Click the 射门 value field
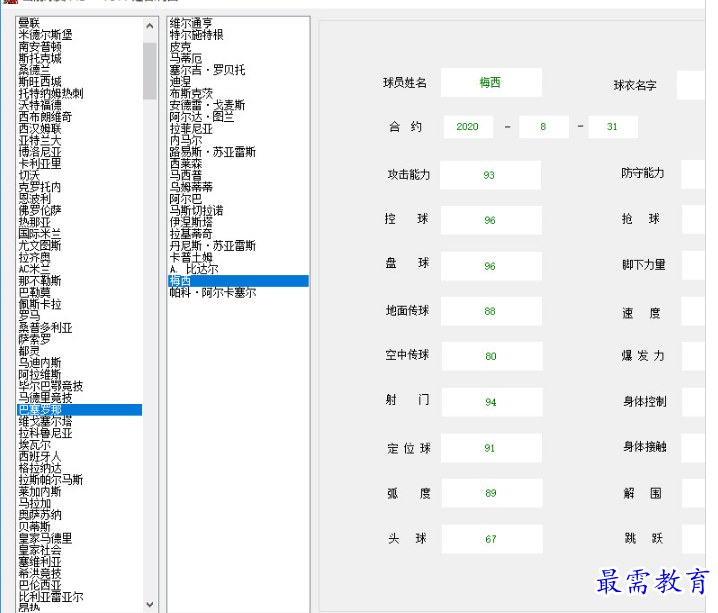 coord(492,402)
